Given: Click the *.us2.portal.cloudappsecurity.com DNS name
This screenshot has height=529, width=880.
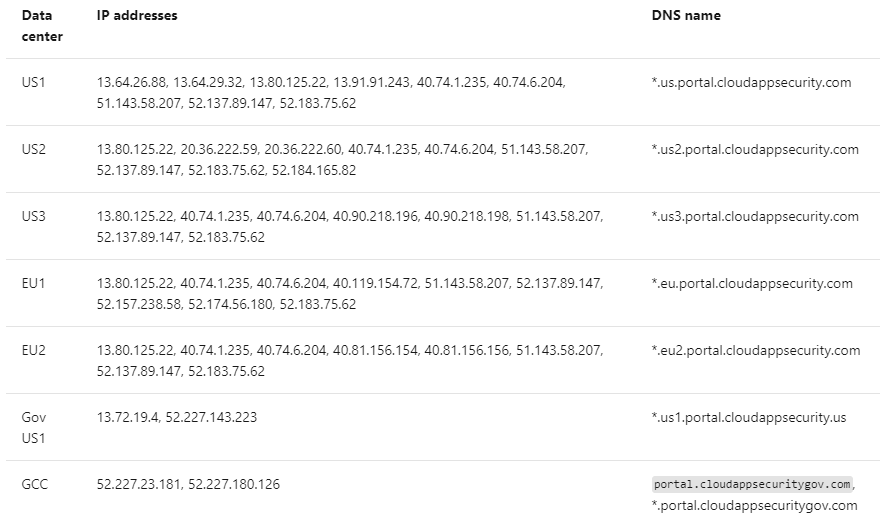Looking at the screenshot, I should pos(755,150).
